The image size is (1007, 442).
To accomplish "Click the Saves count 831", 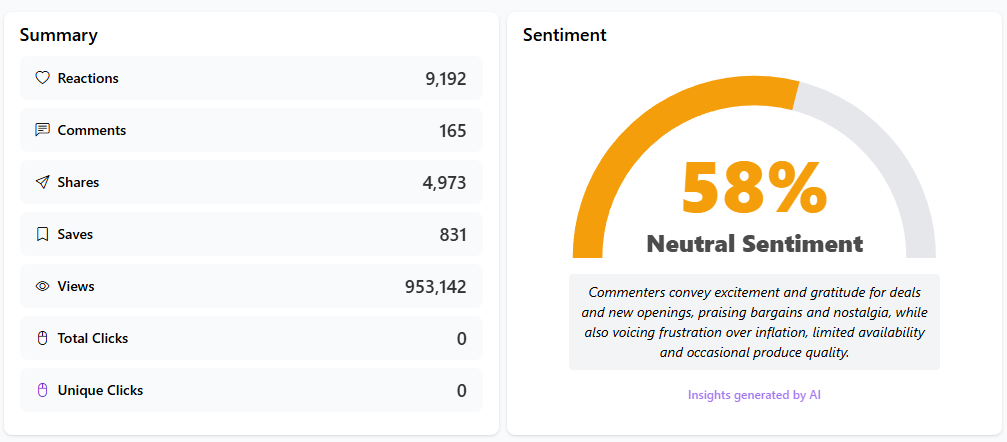I will tap(452, 235).
